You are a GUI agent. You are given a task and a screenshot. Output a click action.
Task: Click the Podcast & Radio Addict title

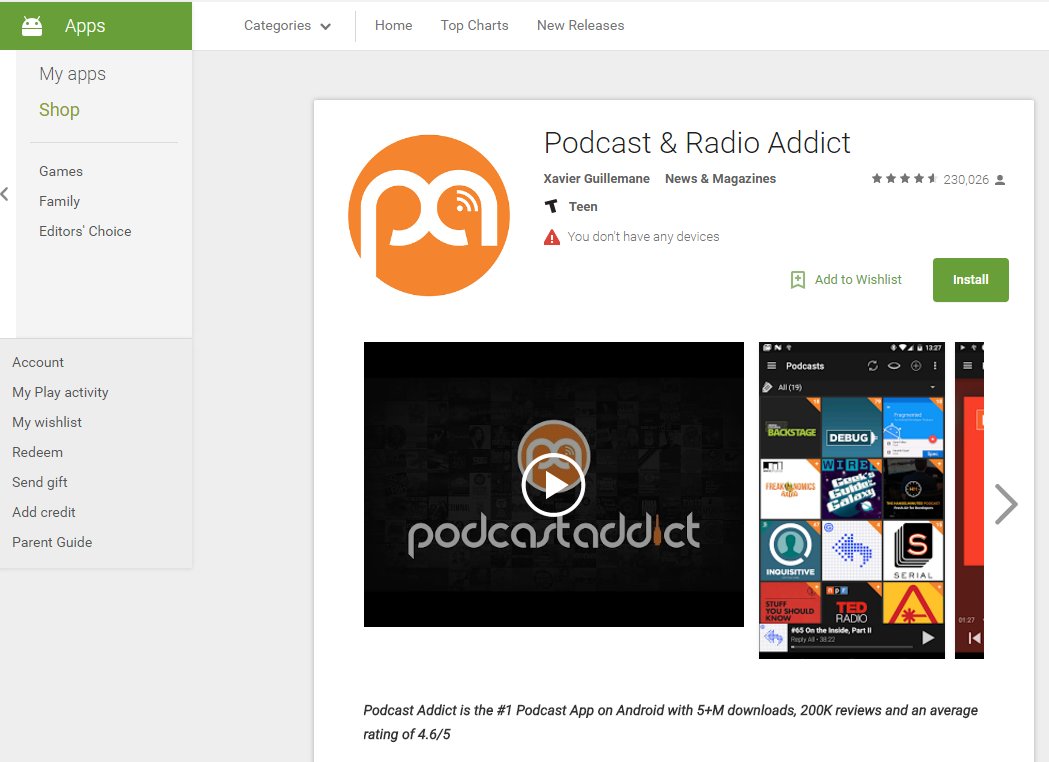(x=697, y=142)
